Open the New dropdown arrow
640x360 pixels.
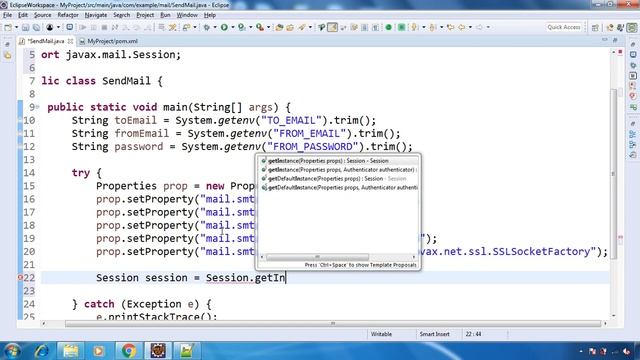(x=16, y=27)
